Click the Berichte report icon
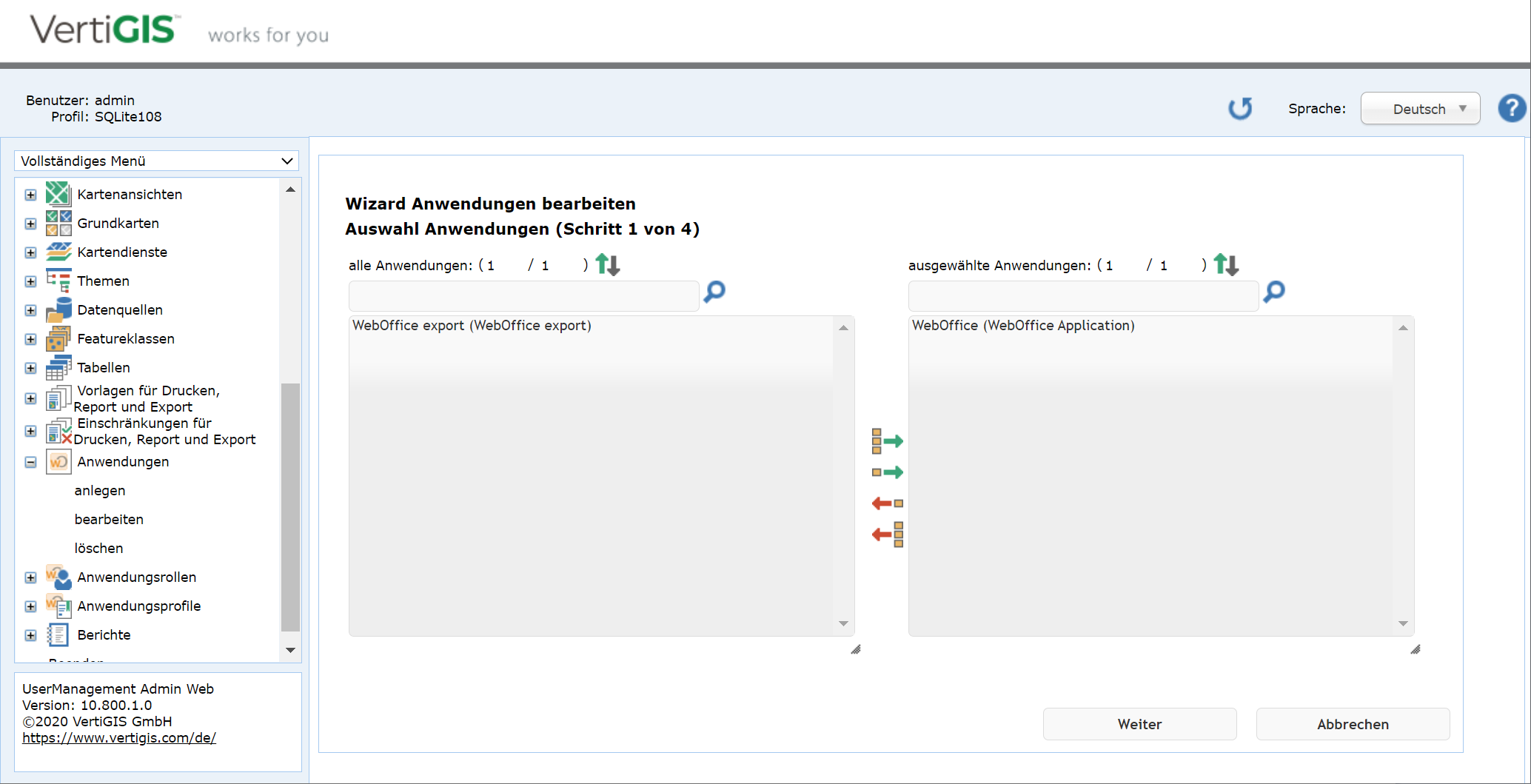 click(58, 634)
